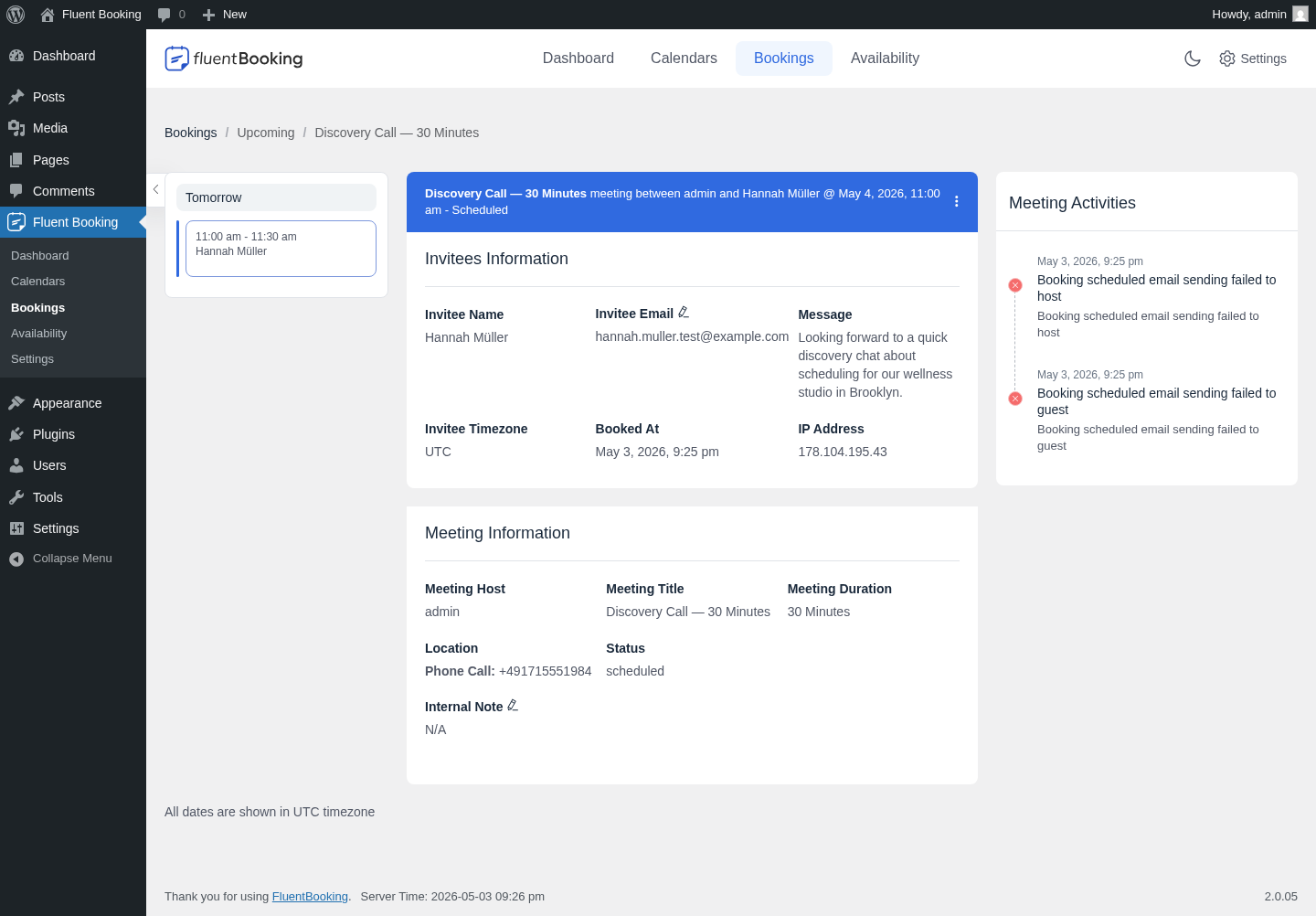Viewport: 1316px width, 916px height.
Task: Click Collapse Menu text
Action: [72, 559]
